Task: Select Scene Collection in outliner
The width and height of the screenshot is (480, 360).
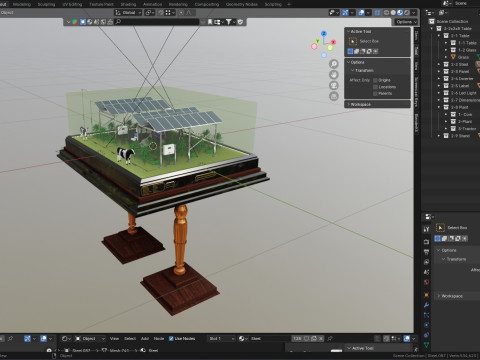Action: (x=452, y=21)
